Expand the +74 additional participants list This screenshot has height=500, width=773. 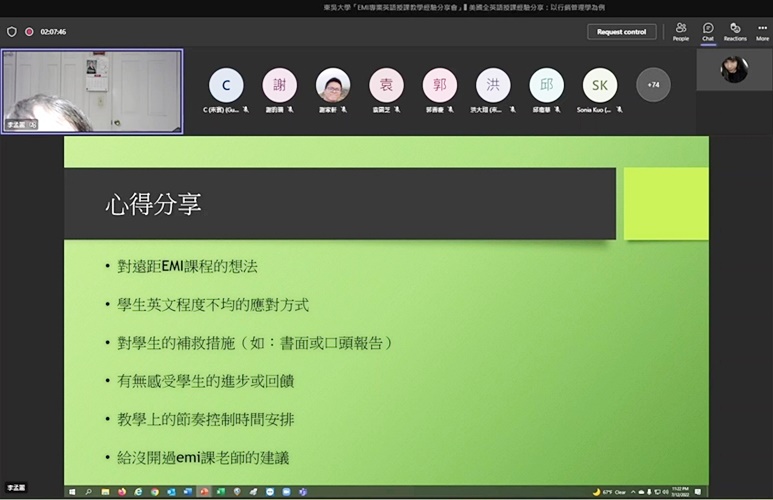tap(653, 85)
